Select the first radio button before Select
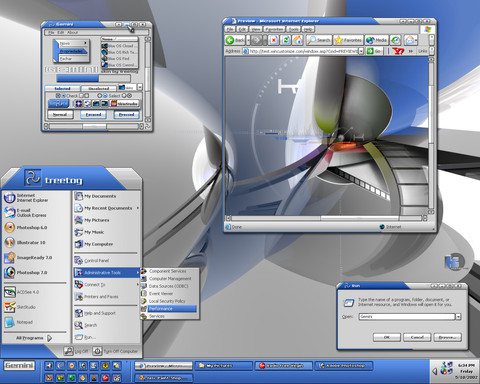Screen dimensions: 480x384 [99, 96]
